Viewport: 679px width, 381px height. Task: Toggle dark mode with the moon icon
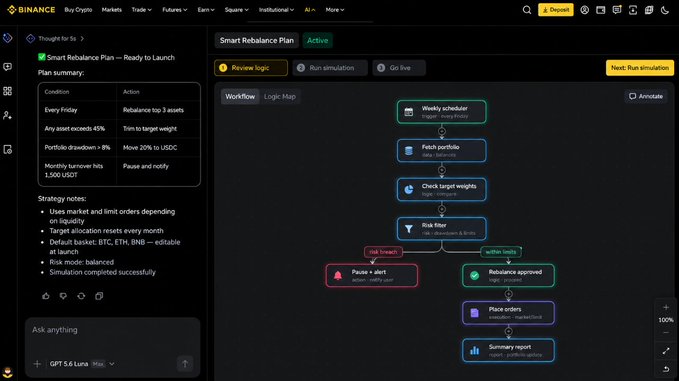665,10
